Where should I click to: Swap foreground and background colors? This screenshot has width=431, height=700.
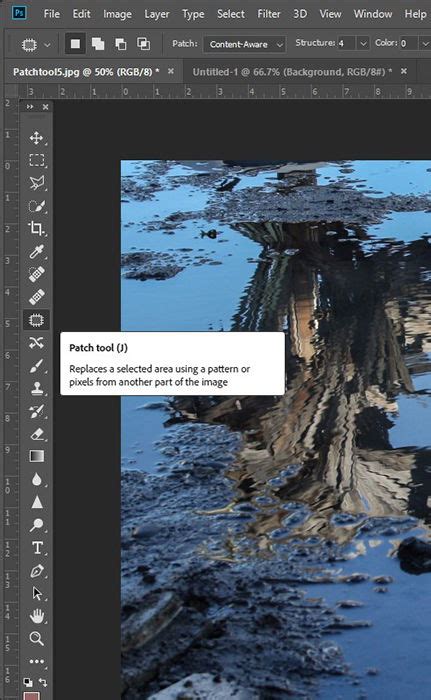tap(43, 682)
